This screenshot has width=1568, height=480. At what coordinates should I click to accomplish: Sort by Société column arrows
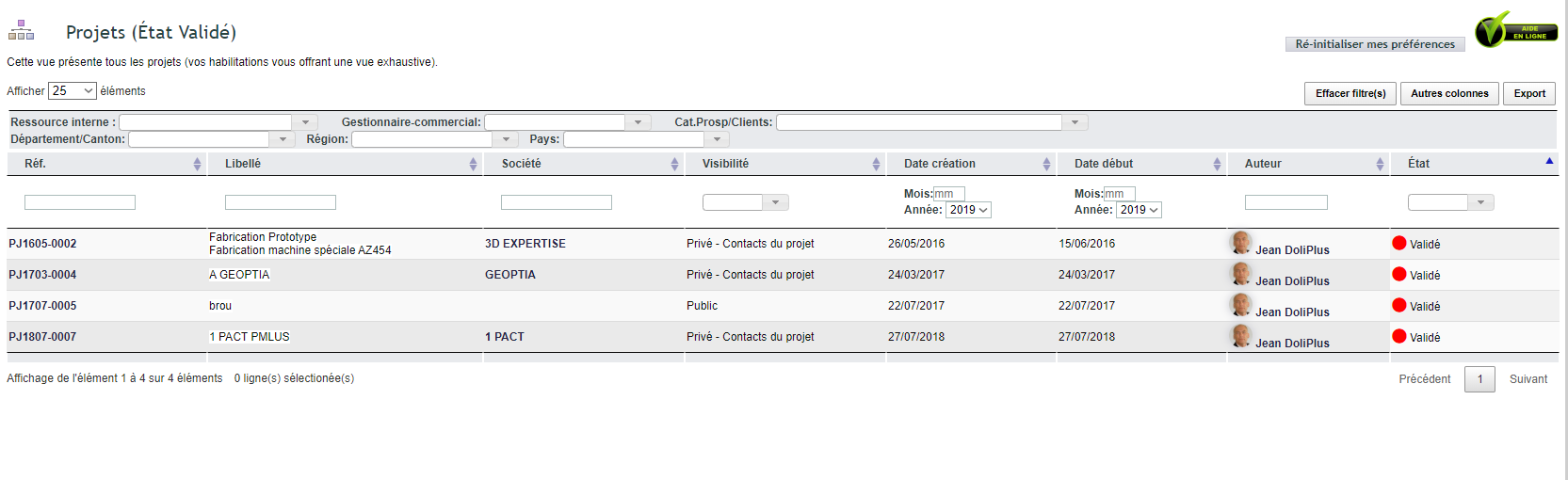tap(674, 164)
